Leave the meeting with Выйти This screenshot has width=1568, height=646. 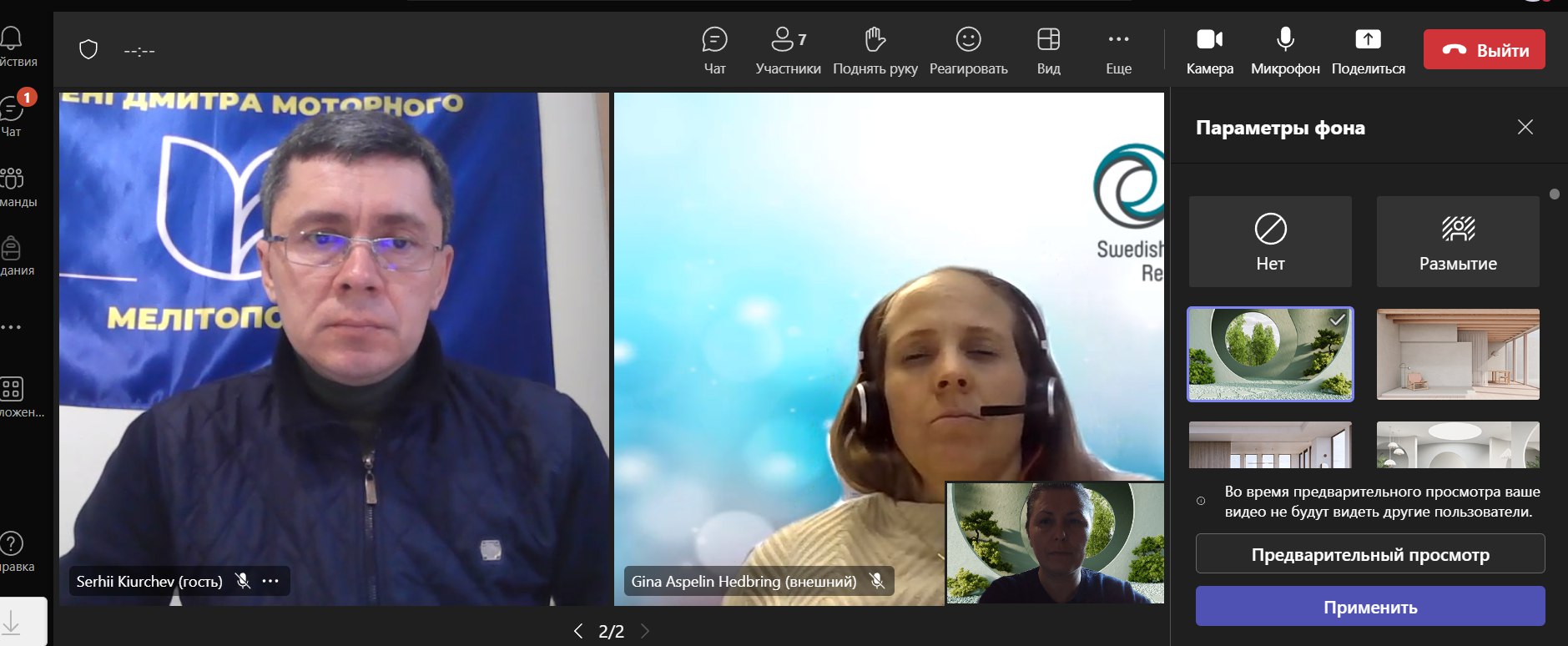(1484, 50)
